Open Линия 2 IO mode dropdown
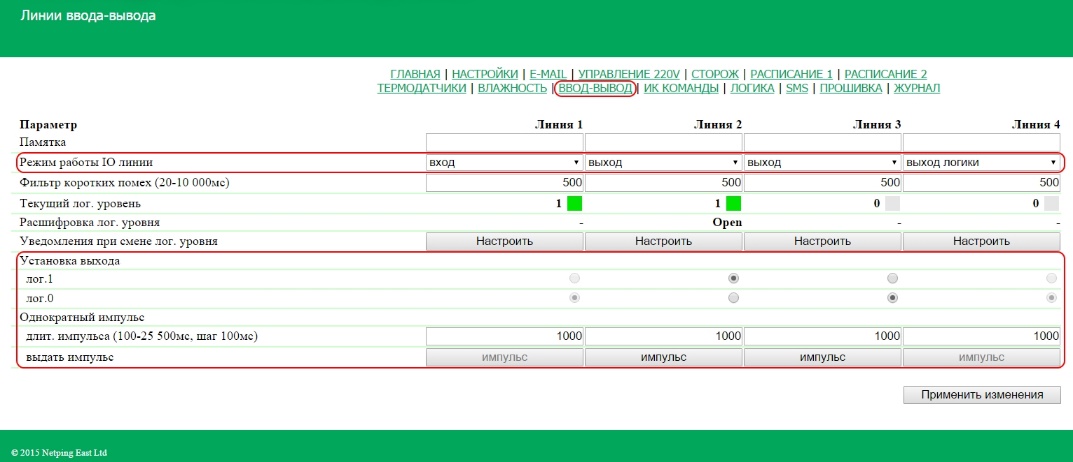Image resolution: width=1073 pixels, height=462 pixels. 663,162
